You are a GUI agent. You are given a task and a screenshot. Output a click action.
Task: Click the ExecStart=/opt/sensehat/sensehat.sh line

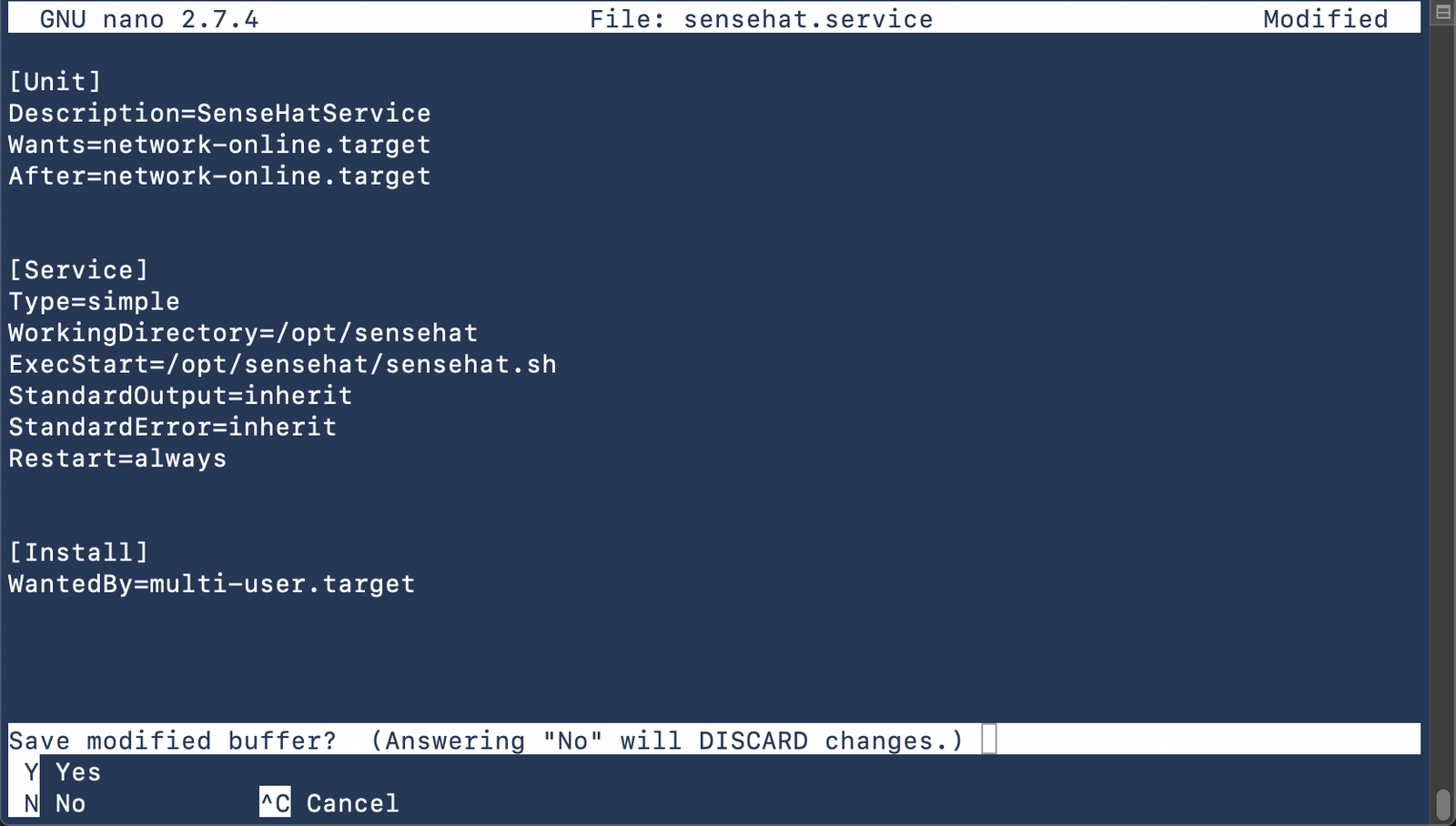[283, 365]
